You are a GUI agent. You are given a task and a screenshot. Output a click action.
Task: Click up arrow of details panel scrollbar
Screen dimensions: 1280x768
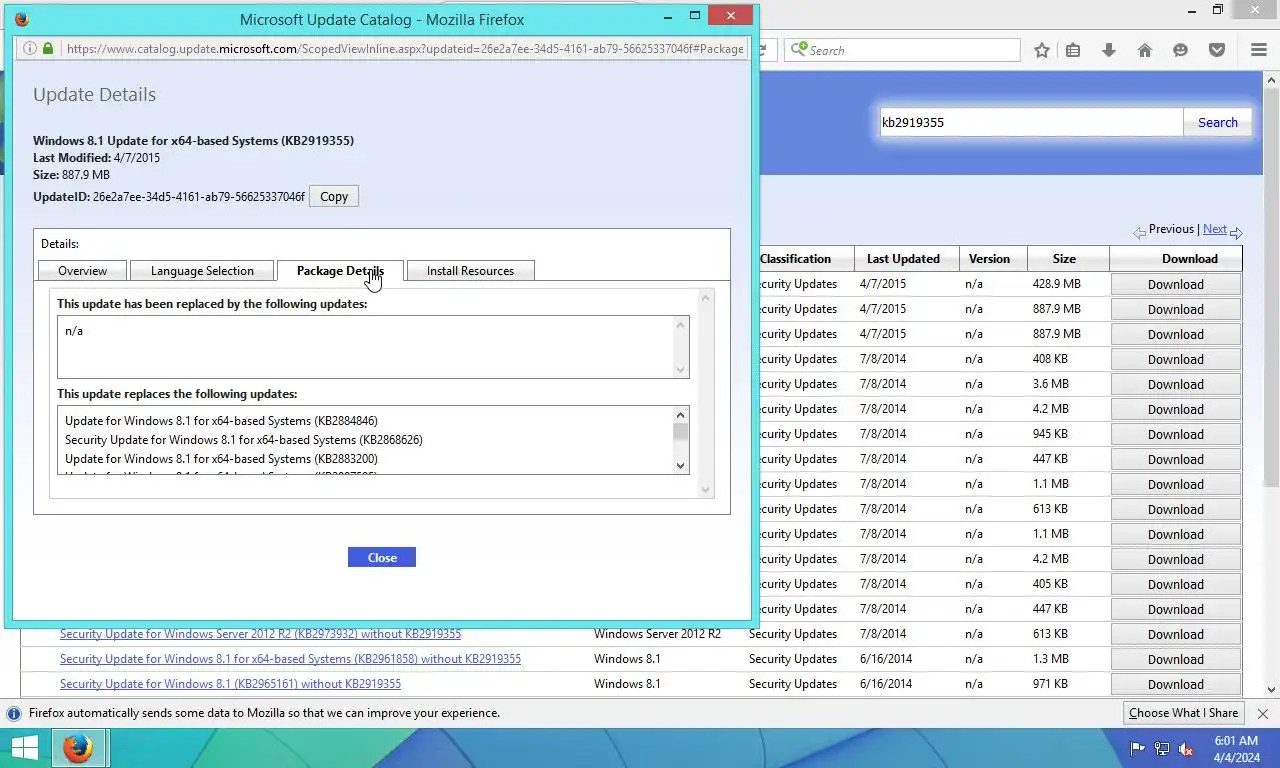[706, 298]
